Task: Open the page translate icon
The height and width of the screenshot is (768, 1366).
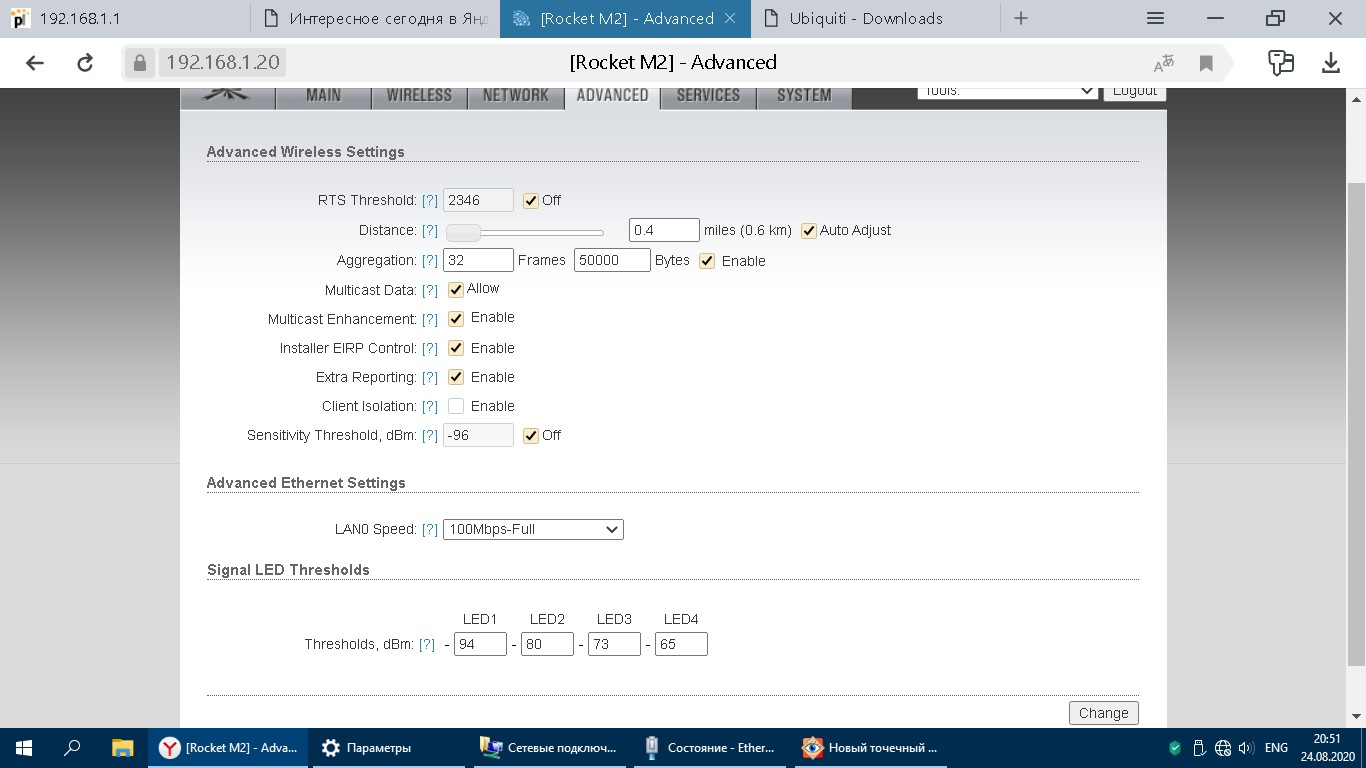Action: 1164,64
